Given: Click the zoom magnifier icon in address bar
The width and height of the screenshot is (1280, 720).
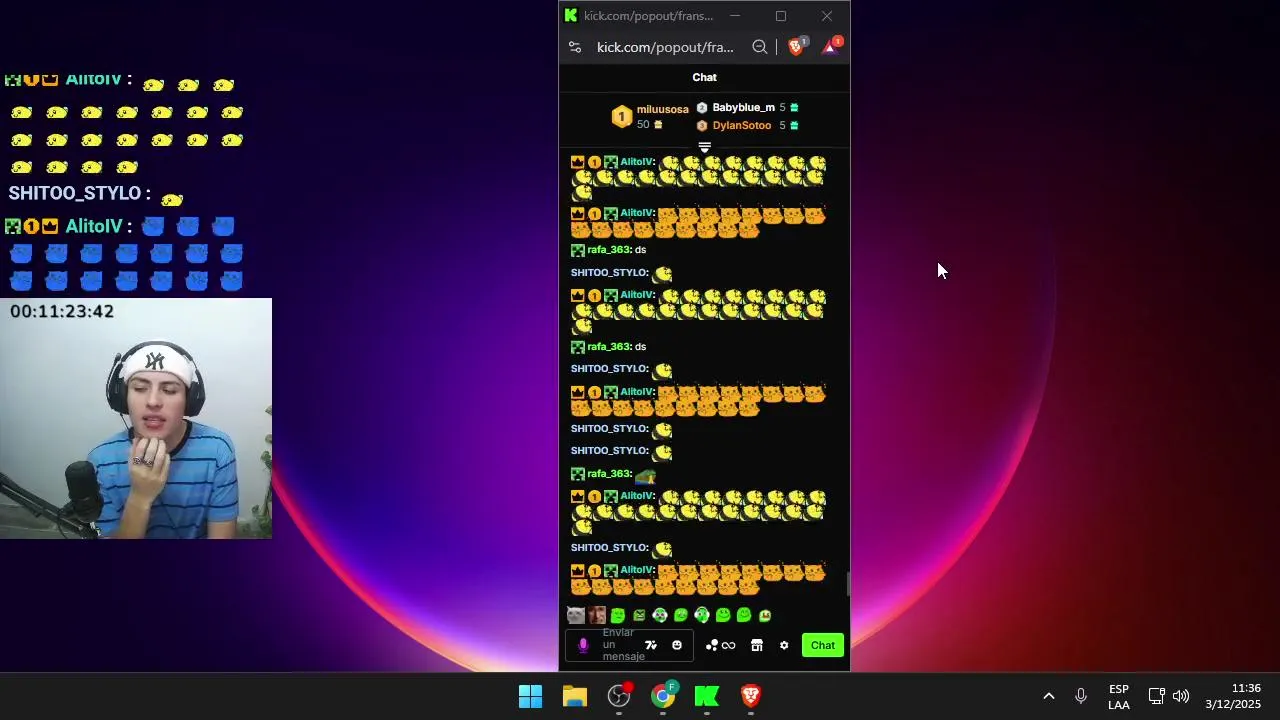Looking at the screenshot, I should (x=760, y=47).
